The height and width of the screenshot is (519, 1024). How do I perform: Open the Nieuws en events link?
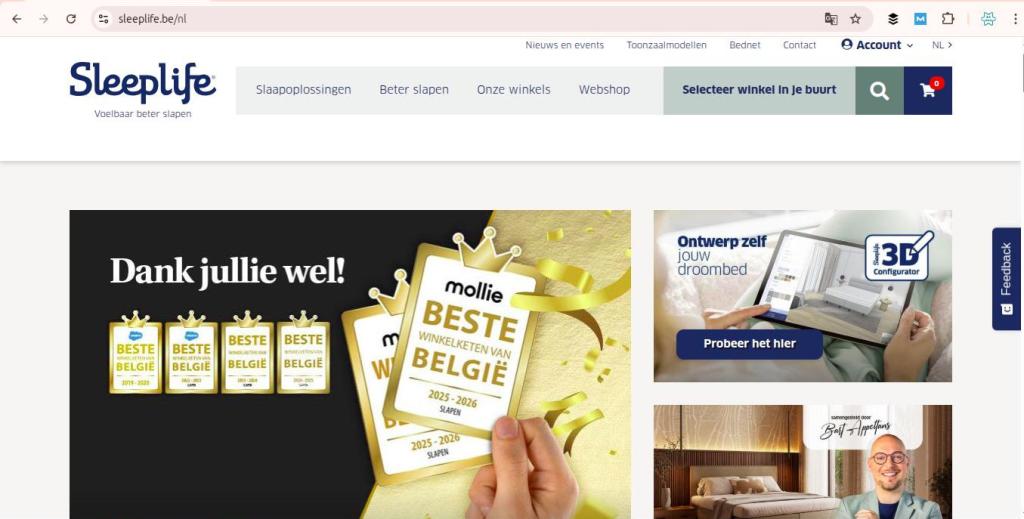pos(564,45)
